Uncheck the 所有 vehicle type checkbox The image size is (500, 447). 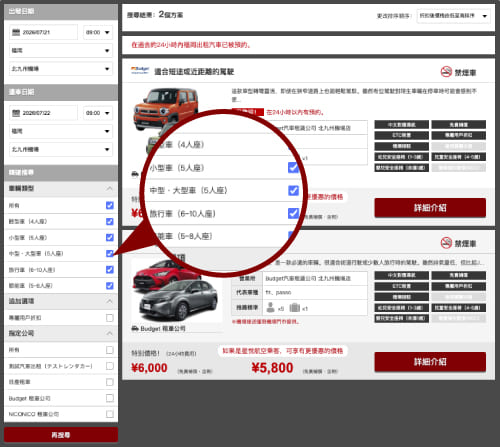110,205
